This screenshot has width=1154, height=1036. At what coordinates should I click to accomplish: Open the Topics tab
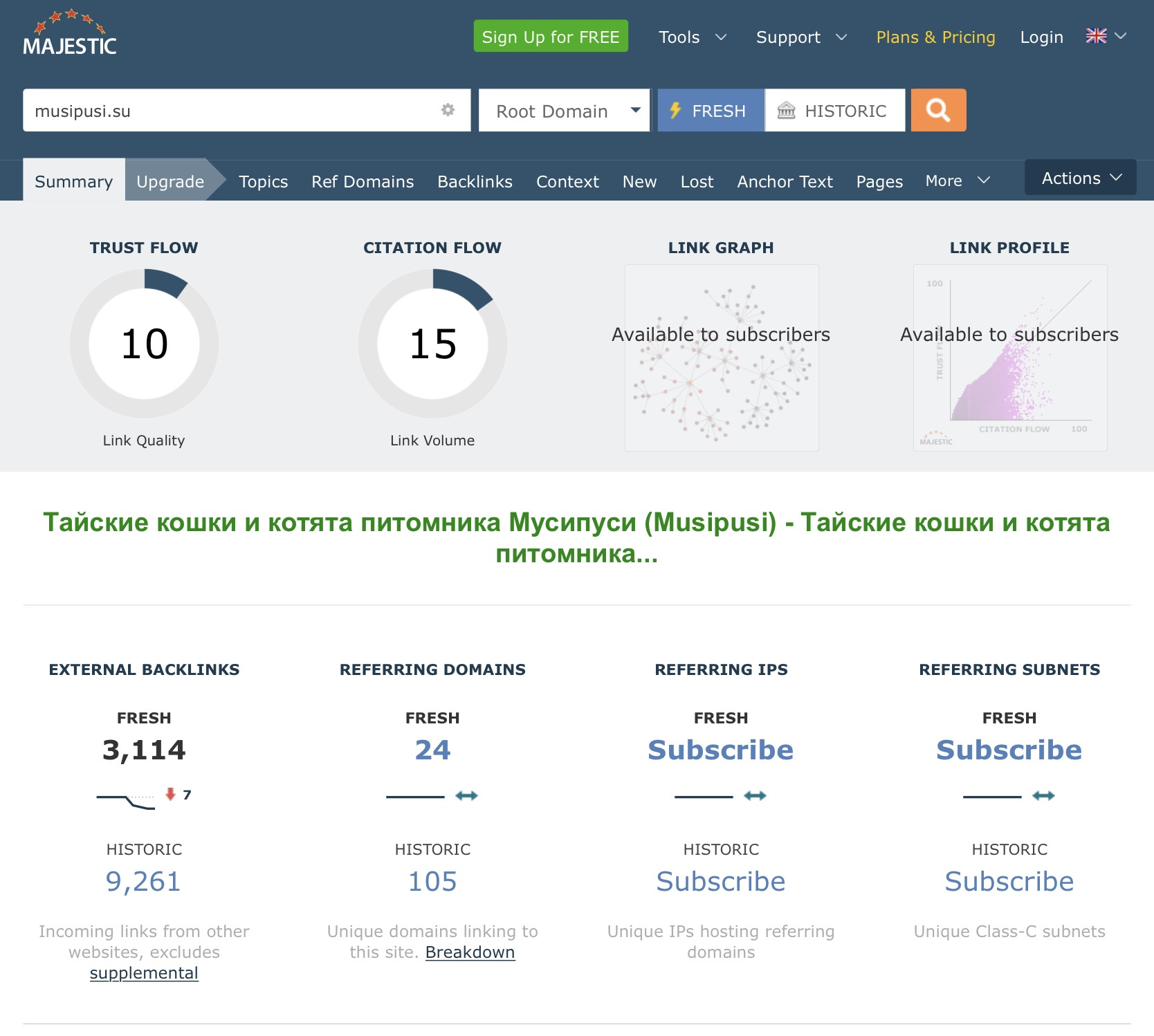[264, 181]
